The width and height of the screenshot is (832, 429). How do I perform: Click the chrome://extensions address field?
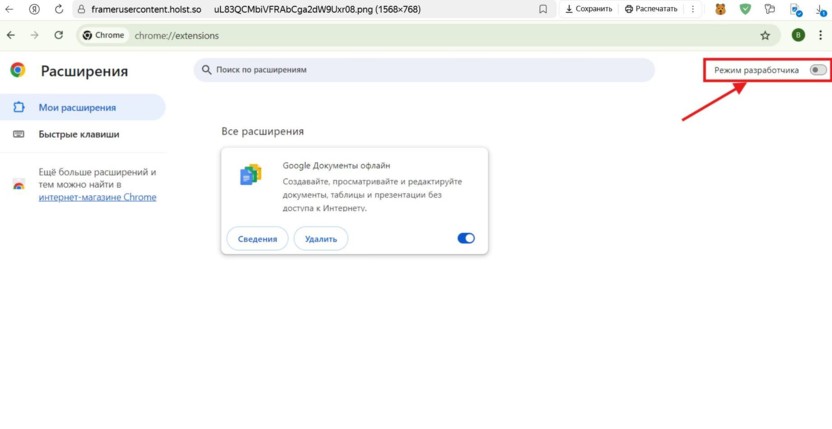point(430,36)
